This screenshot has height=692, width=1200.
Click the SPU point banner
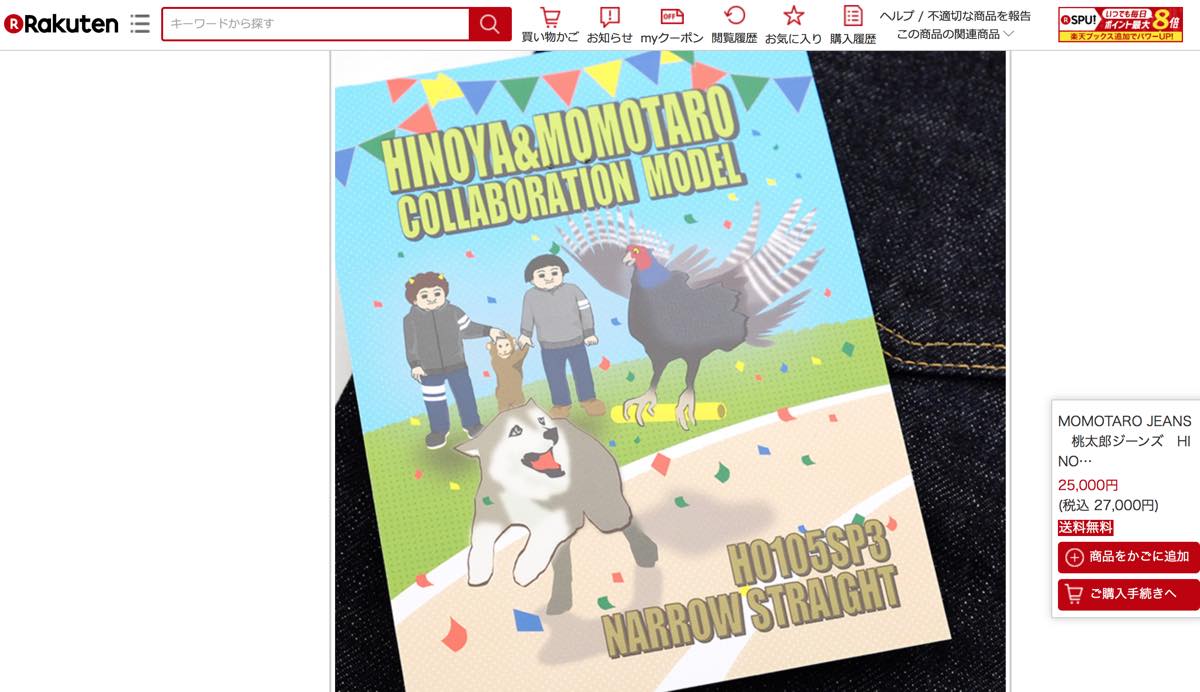pyautogui.click(x=1121, y=24)
